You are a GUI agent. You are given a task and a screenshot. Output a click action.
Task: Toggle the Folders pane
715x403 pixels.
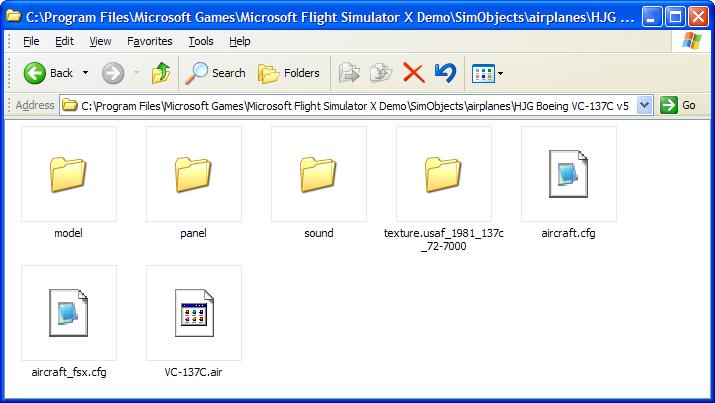pos(288,73)
